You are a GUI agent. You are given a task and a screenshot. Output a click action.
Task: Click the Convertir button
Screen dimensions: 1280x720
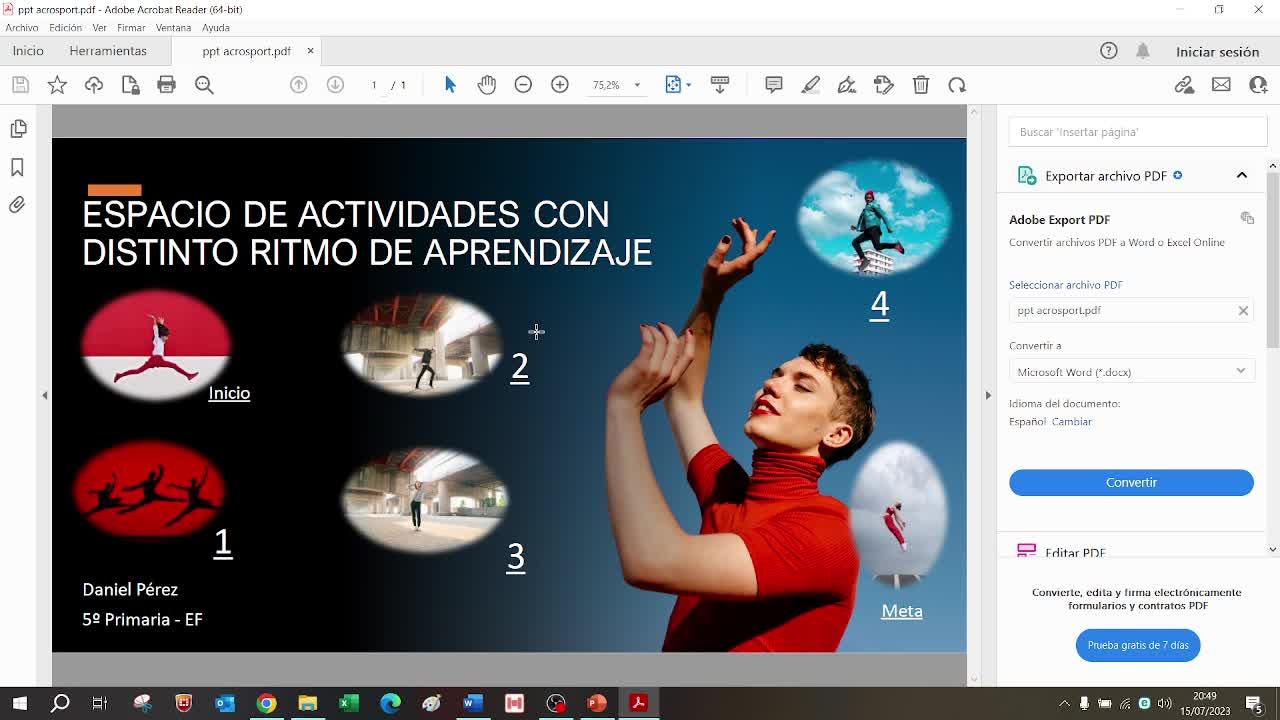point(1131,482)
